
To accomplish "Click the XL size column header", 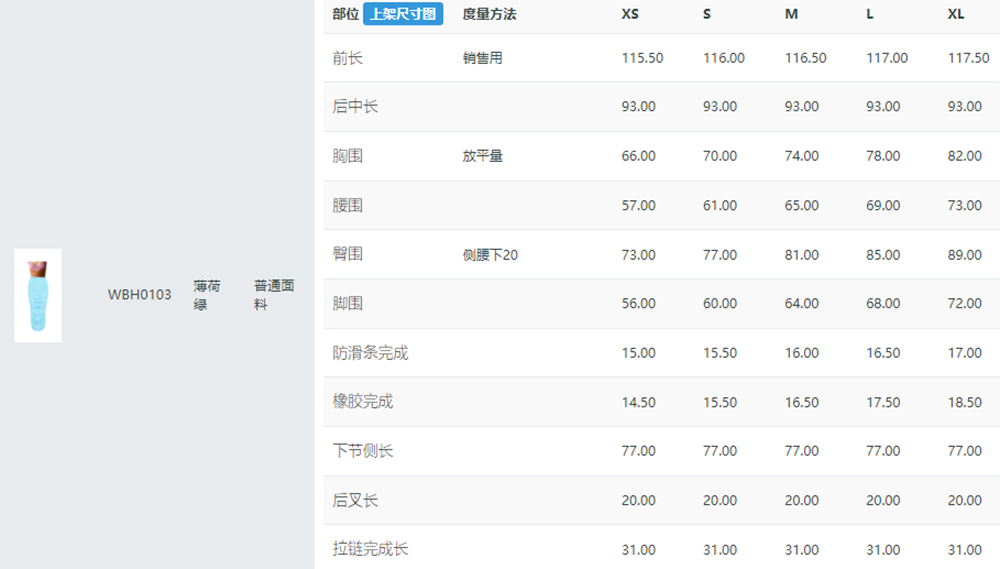I will pyautogui.click(x=956, y=14).
